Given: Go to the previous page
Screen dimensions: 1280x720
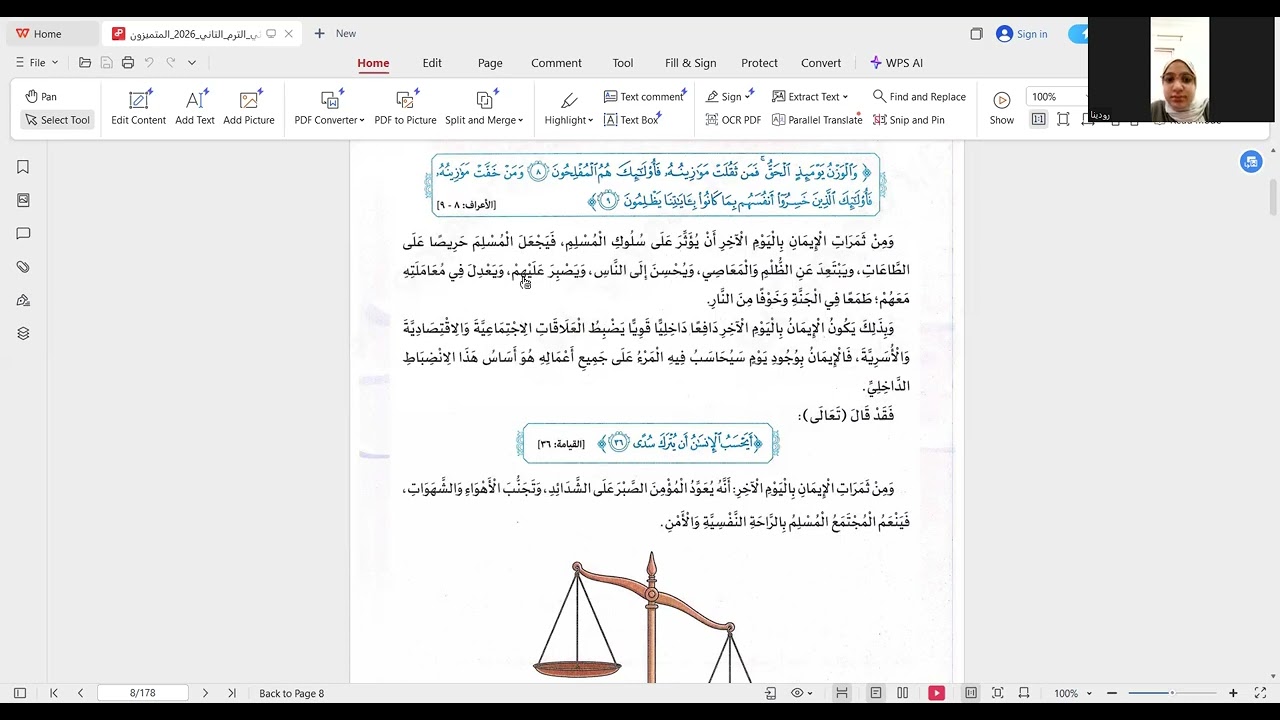Looking at the screenshot, I should pos(80,693).
